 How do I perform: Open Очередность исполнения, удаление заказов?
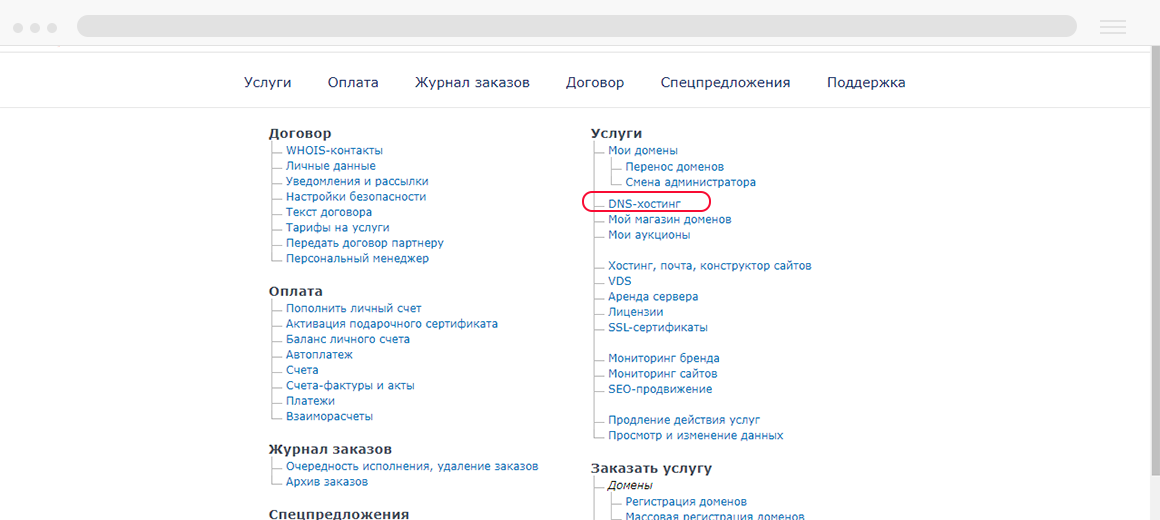tap(412, 467)
